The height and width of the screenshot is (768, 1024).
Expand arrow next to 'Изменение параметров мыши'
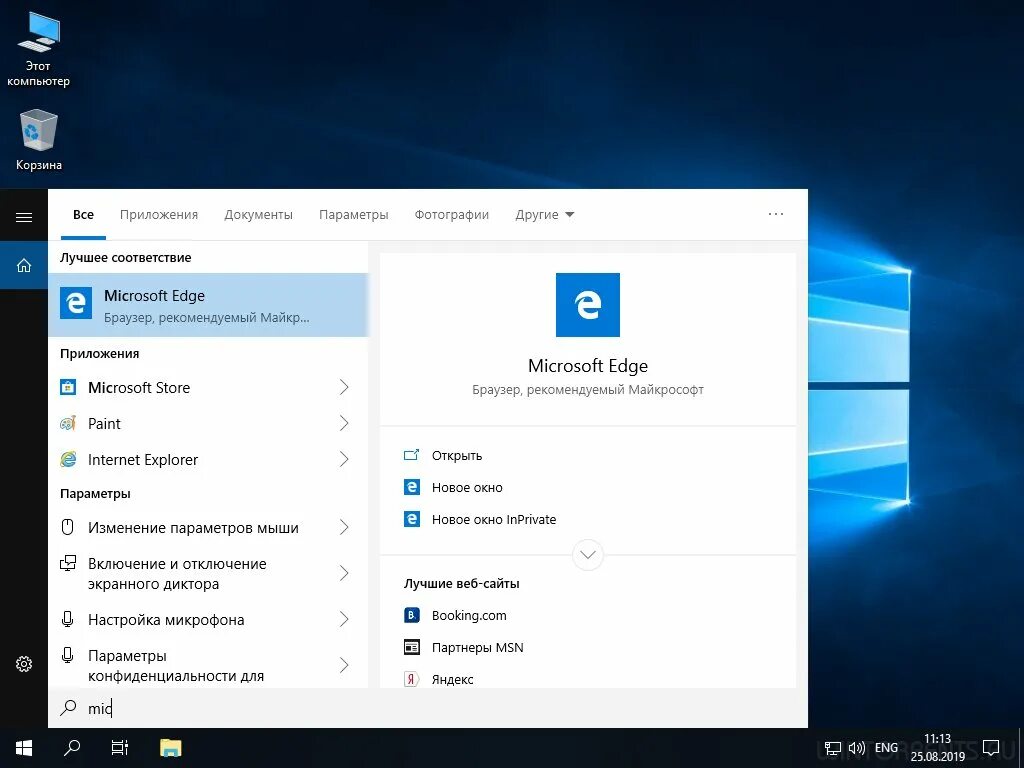[x=344, y=527]
